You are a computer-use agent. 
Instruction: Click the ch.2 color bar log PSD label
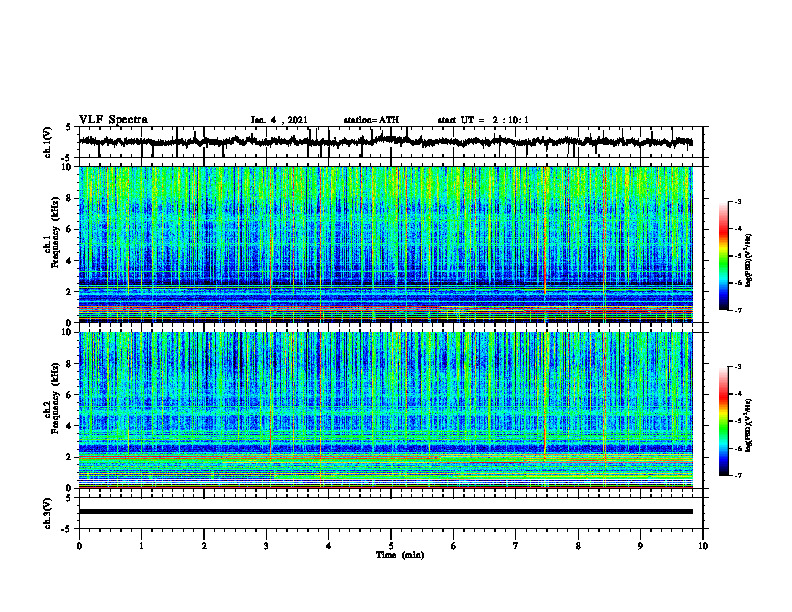tap(749, 425)
